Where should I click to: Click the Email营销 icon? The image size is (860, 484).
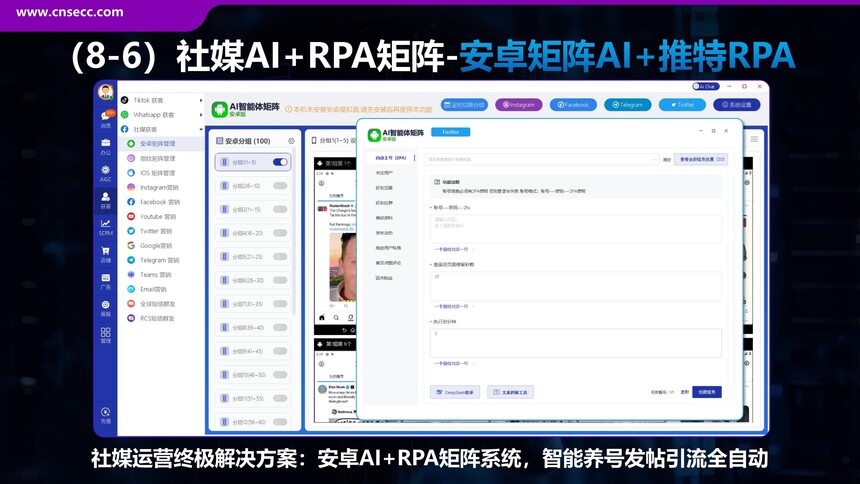pyautogui.click(x=131, y=289)
